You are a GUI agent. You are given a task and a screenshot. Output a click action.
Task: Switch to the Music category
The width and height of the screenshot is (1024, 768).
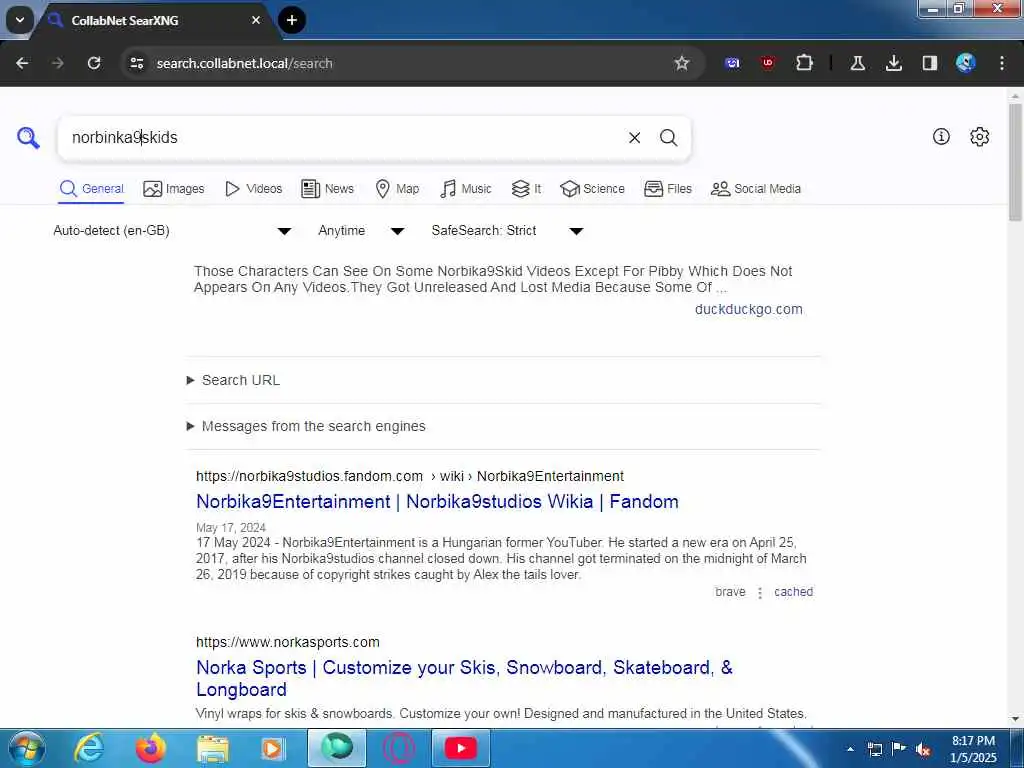(x=466, y=189)
